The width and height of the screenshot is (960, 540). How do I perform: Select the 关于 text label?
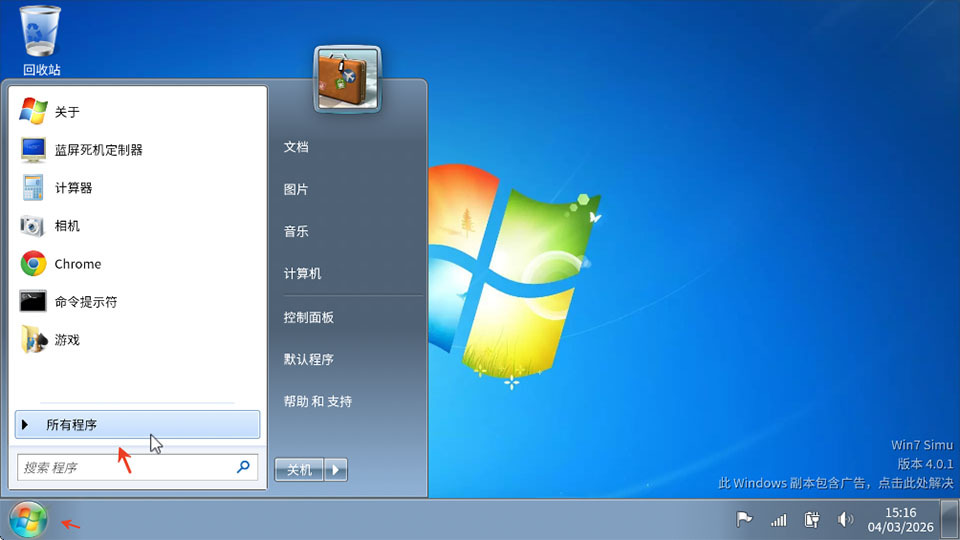pyautogui.click(x=67, y=112)
